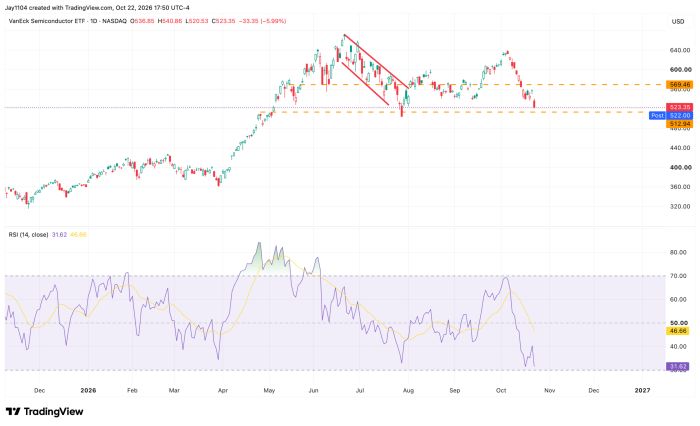Click the 320.00 price axis value
The width and height of the screenshot is (700, 426).
pos(680,207)
